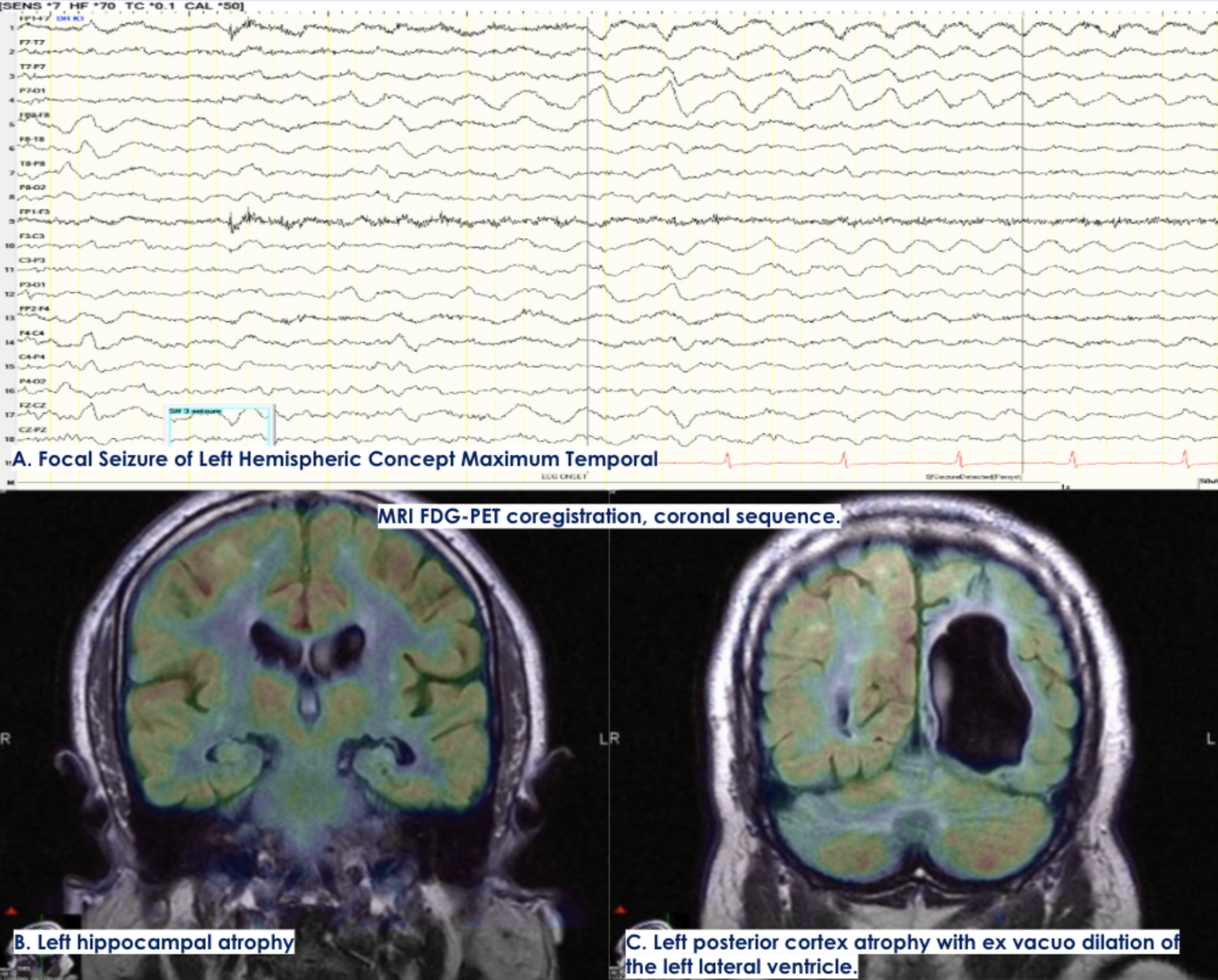Click the EEG ONSET marker label
Image resolution: width=1218 pixels, height=980 pixels.
point(564,477)
